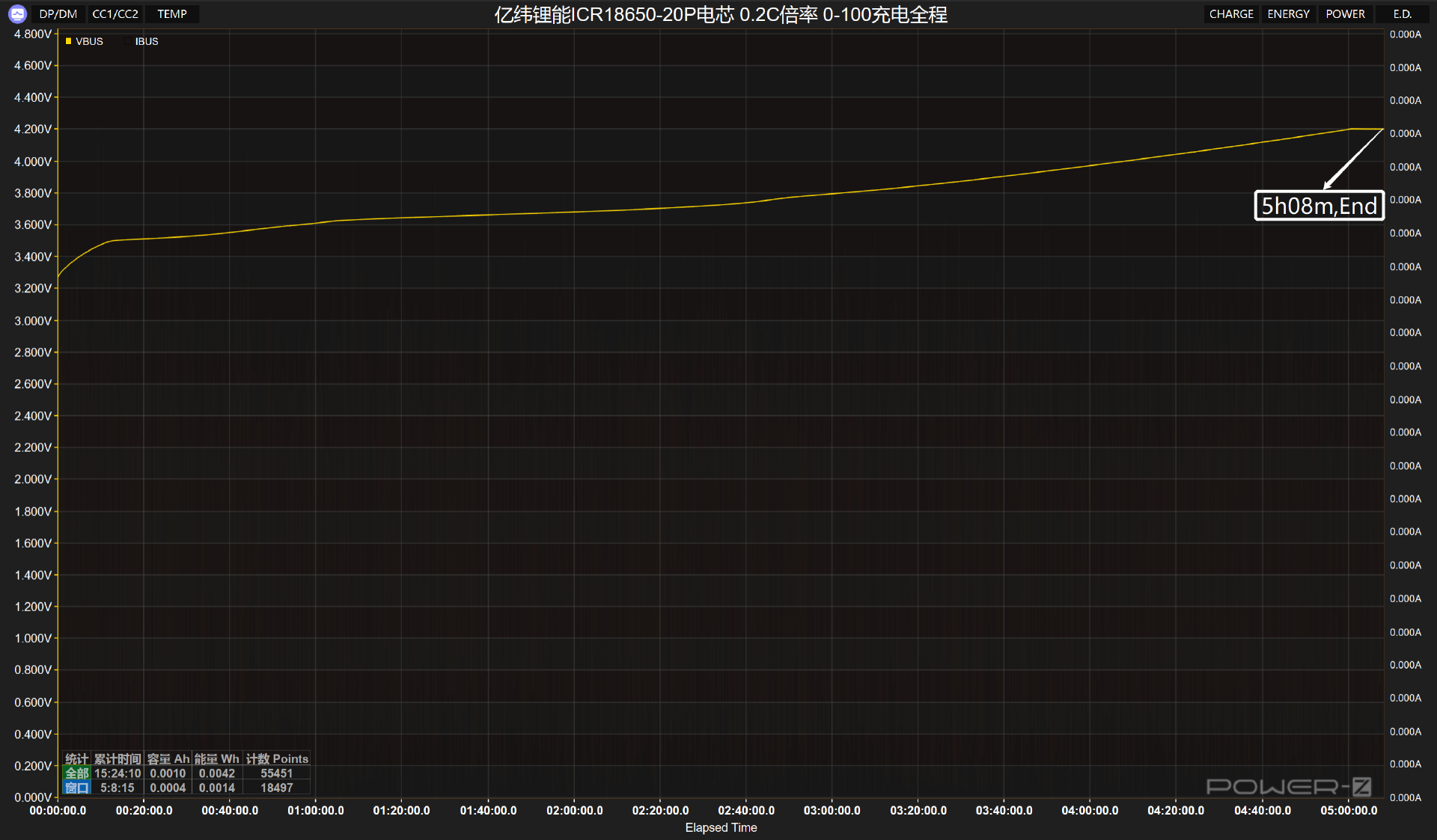Click the 4.200V voltage axis label
The width and height of the screenshot is (1437, 840).
click(x=33, y=129)
